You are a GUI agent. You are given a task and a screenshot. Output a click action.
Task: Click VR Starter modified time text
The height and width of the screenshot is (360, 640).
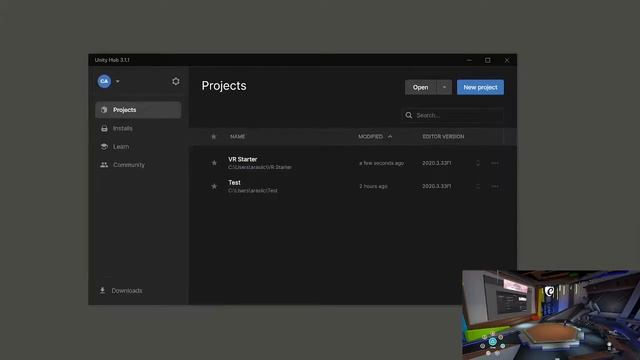(381, 163)
